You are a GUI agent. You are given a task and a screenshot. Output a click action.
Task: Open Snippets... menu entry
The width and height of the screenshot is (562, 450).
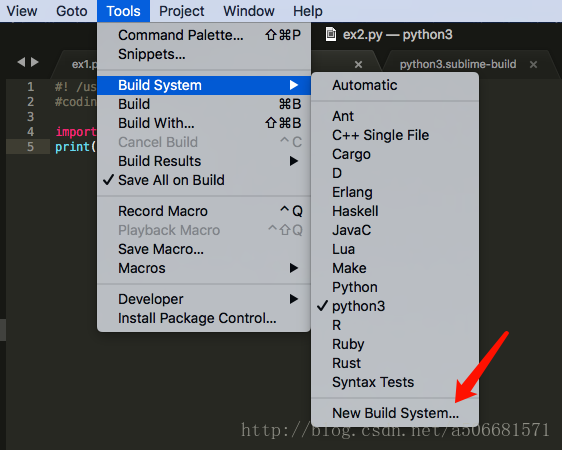point(204,54)
